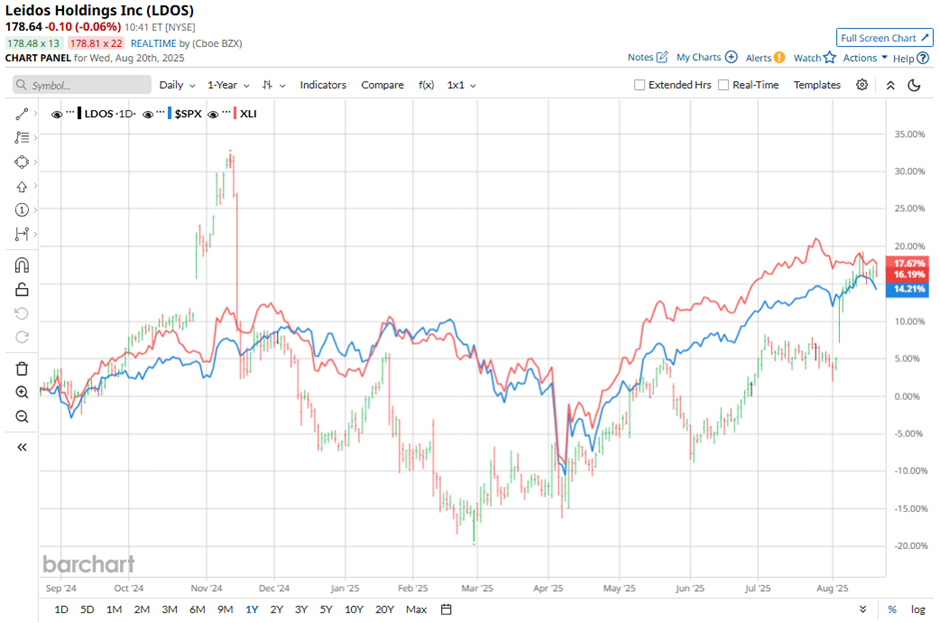Toggle the lock drawings icon

point(22,290)
